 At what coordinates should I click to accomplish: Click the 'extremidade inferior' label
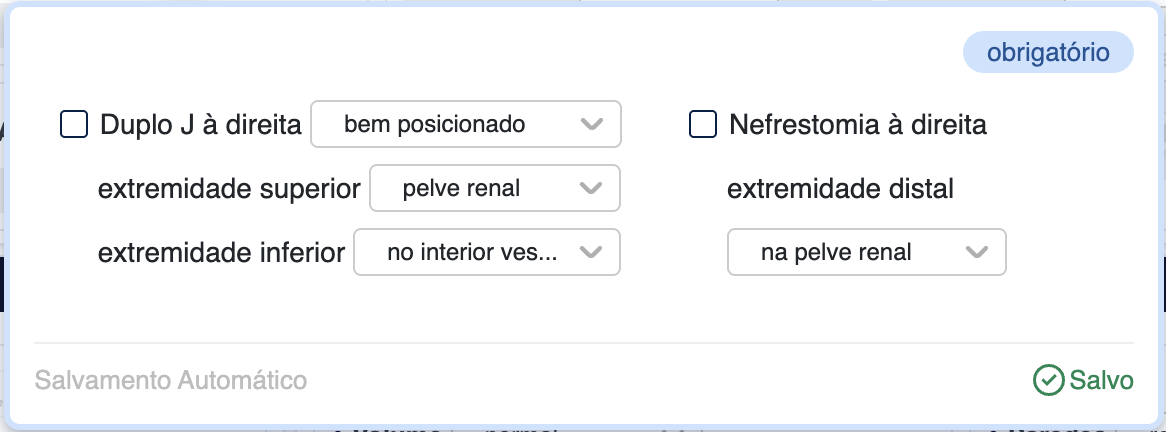[x=221, y=252]
